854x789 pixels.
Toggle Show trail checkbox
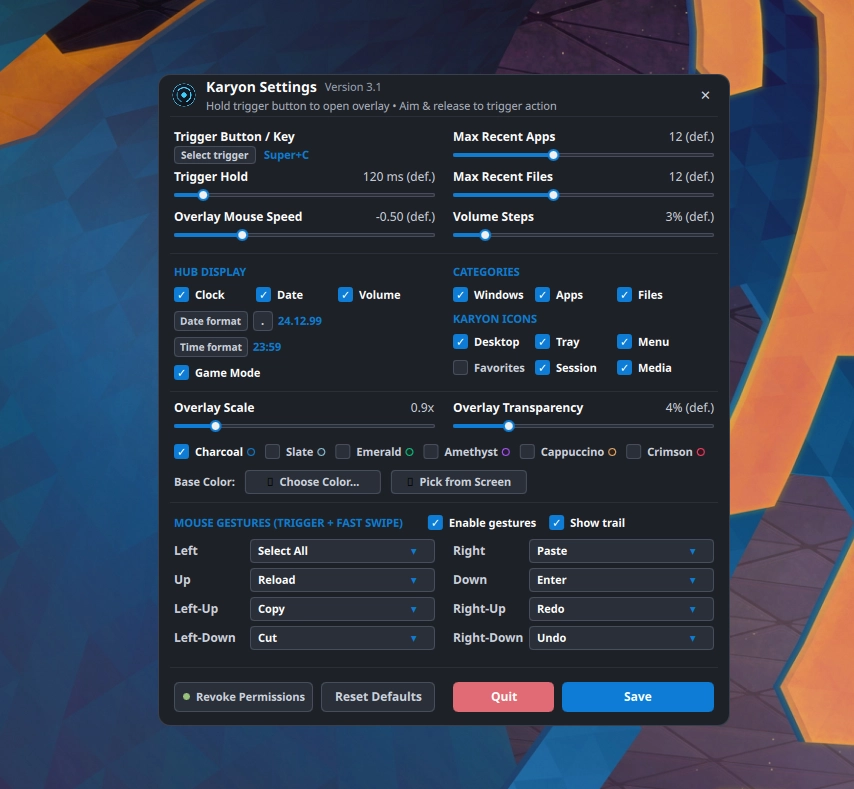tap(556, 523)
